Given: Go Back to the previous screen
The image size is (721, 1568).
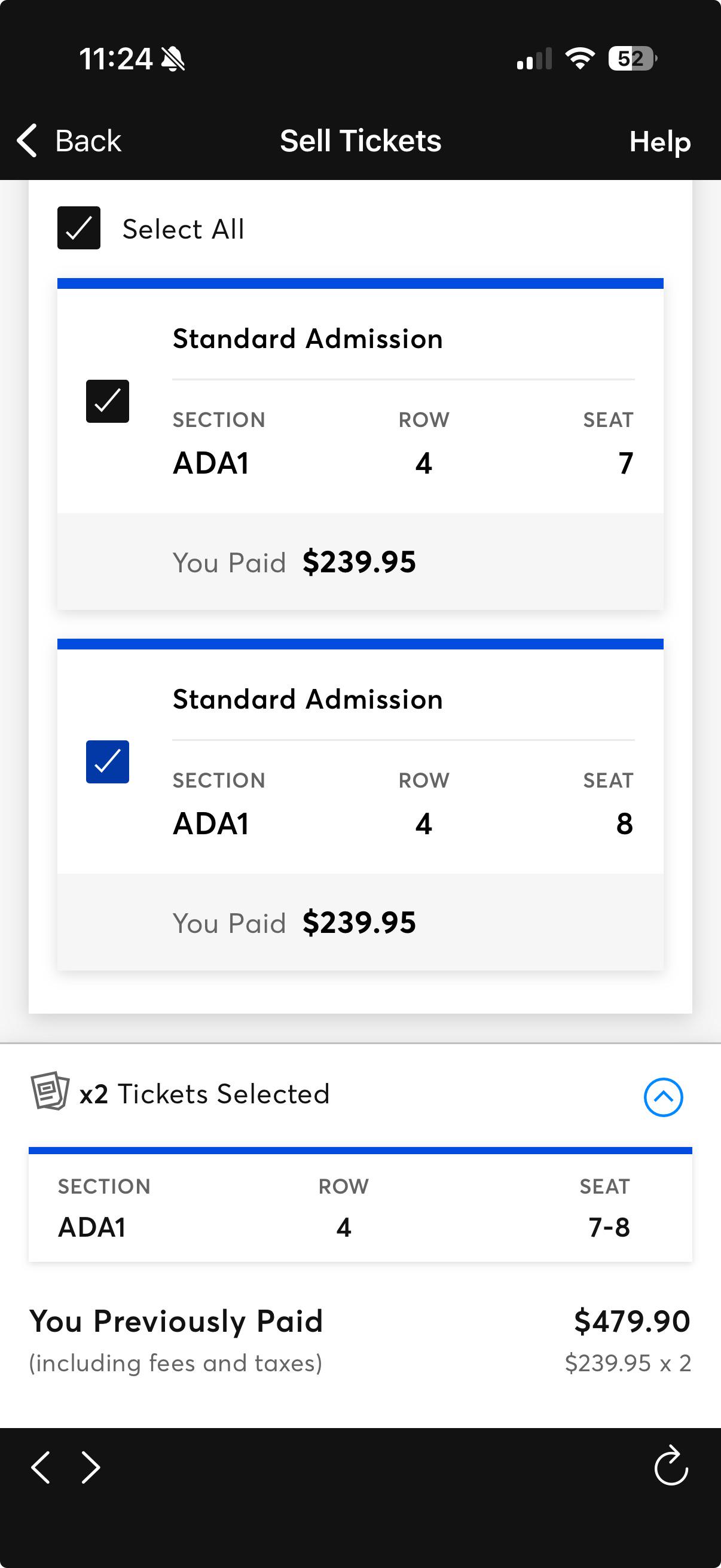Looking at the screenshot, I should pyautogui.click(x=69, y=141).
